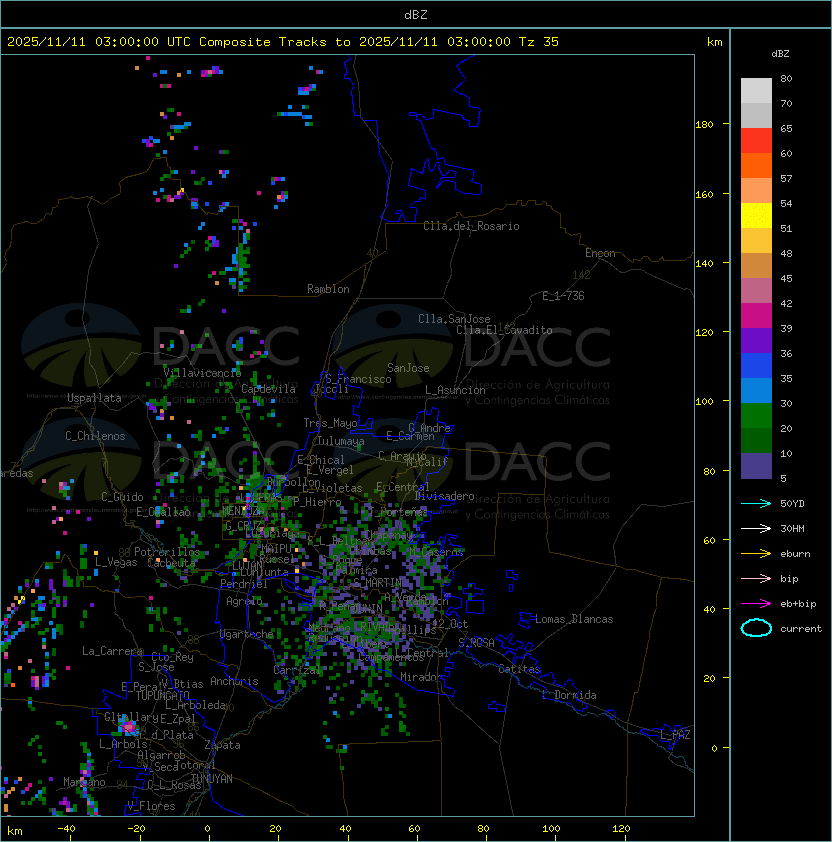Viewport: 832px width, 842px height.
Task: Select the orange 57-60 dBZ color band
Action: 756,166
